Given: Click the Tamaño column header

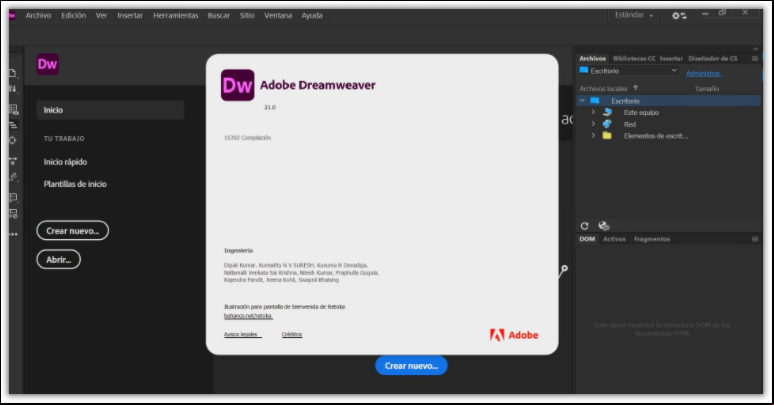Looking at the screenshot, I should pyautogui.click(x=707, y=88).
